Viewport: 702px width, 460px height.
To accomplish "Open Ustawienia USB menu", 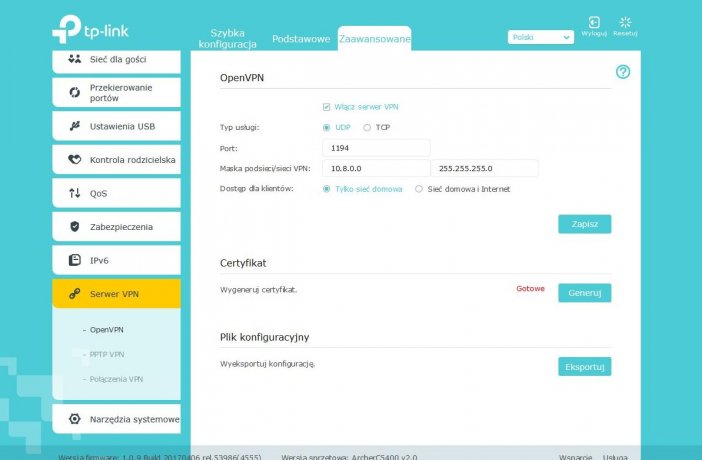I will (x=116, y=126).
